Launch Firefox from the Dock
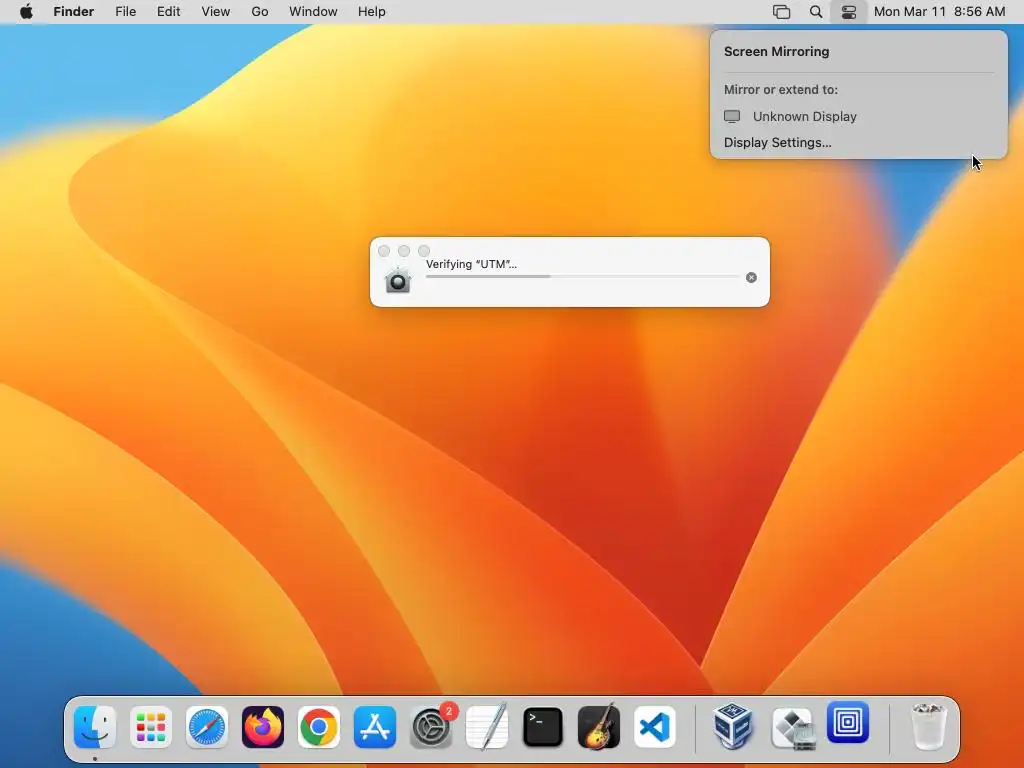1024x768 pixels. click(x=263, y=727)
